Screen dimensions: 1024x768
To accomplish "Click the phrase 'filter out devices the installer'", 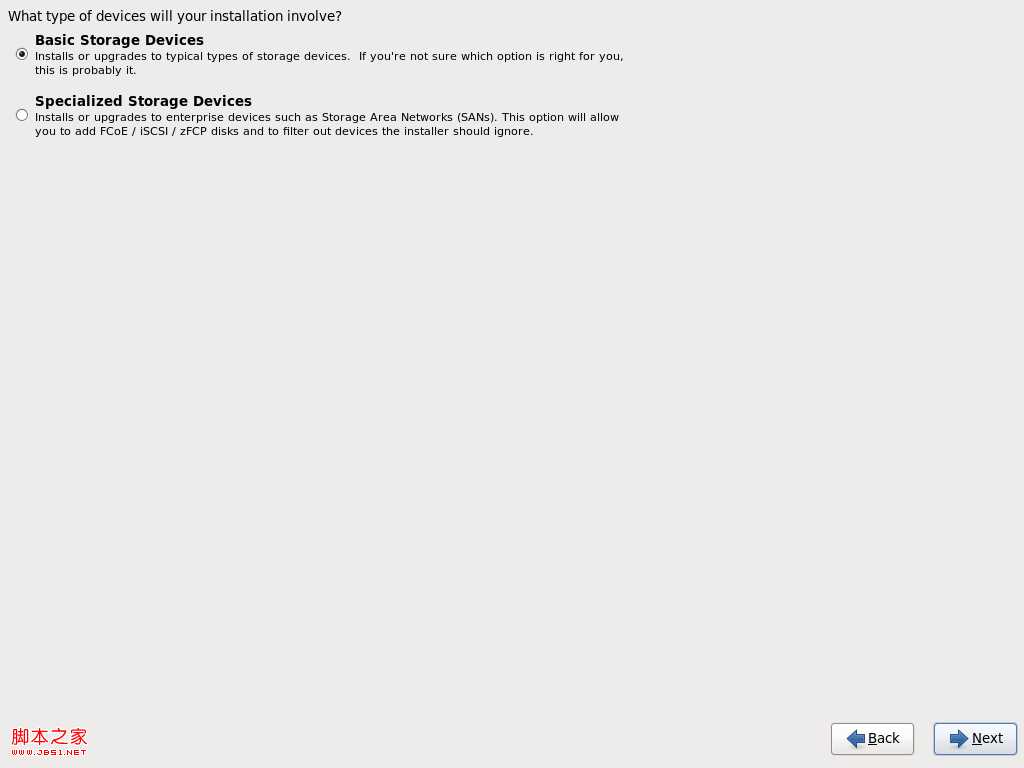I will click(370, 131).
